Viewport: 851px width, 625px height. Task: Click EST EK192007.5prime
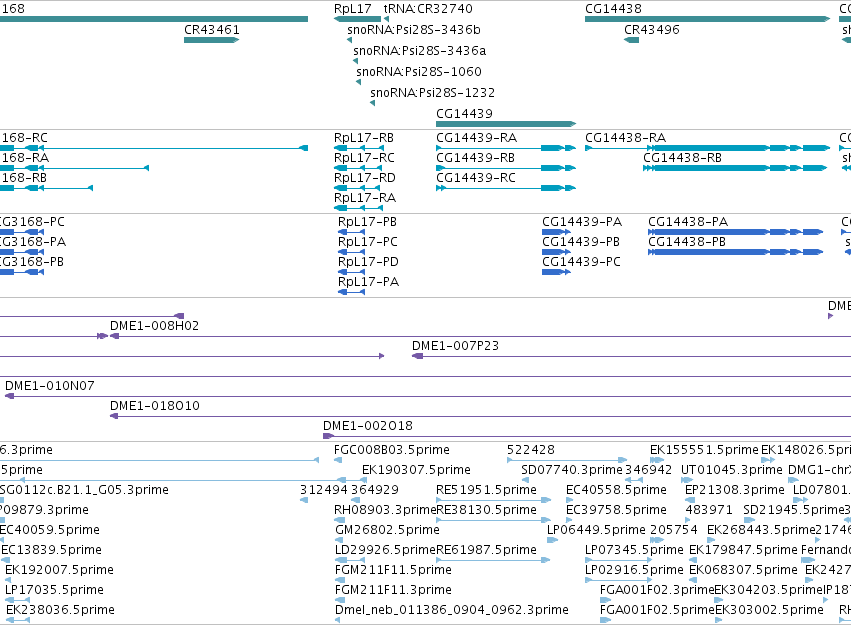pos(9,581)
